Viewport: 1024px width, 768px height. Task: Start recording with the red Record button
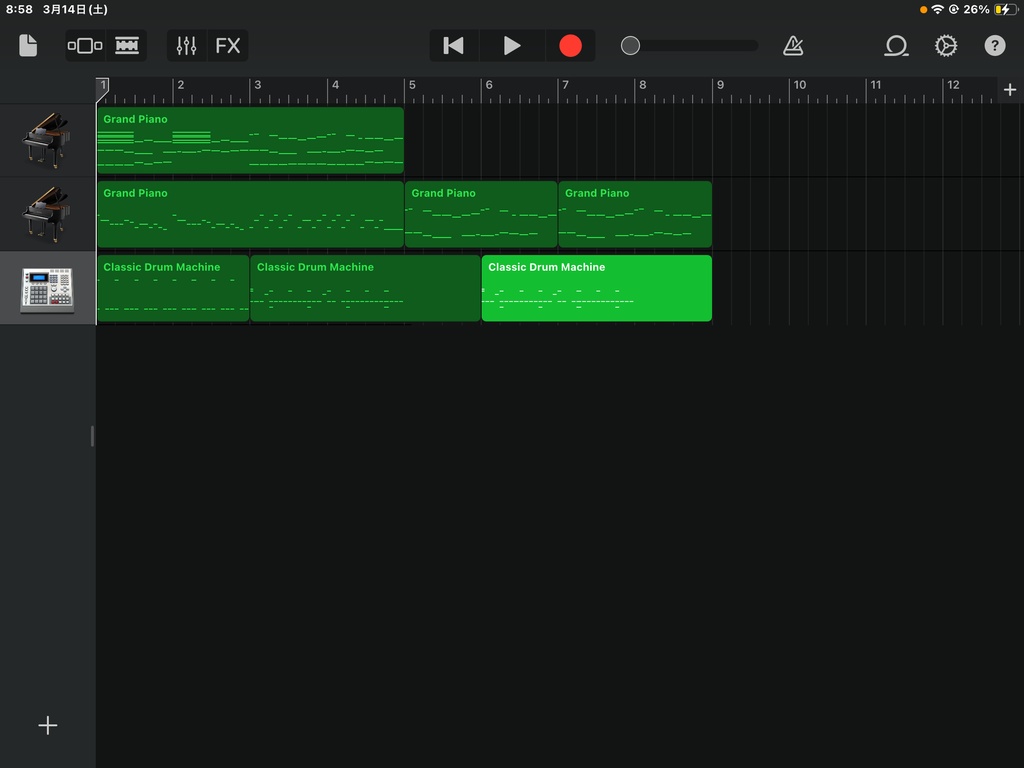click(570, 46)
